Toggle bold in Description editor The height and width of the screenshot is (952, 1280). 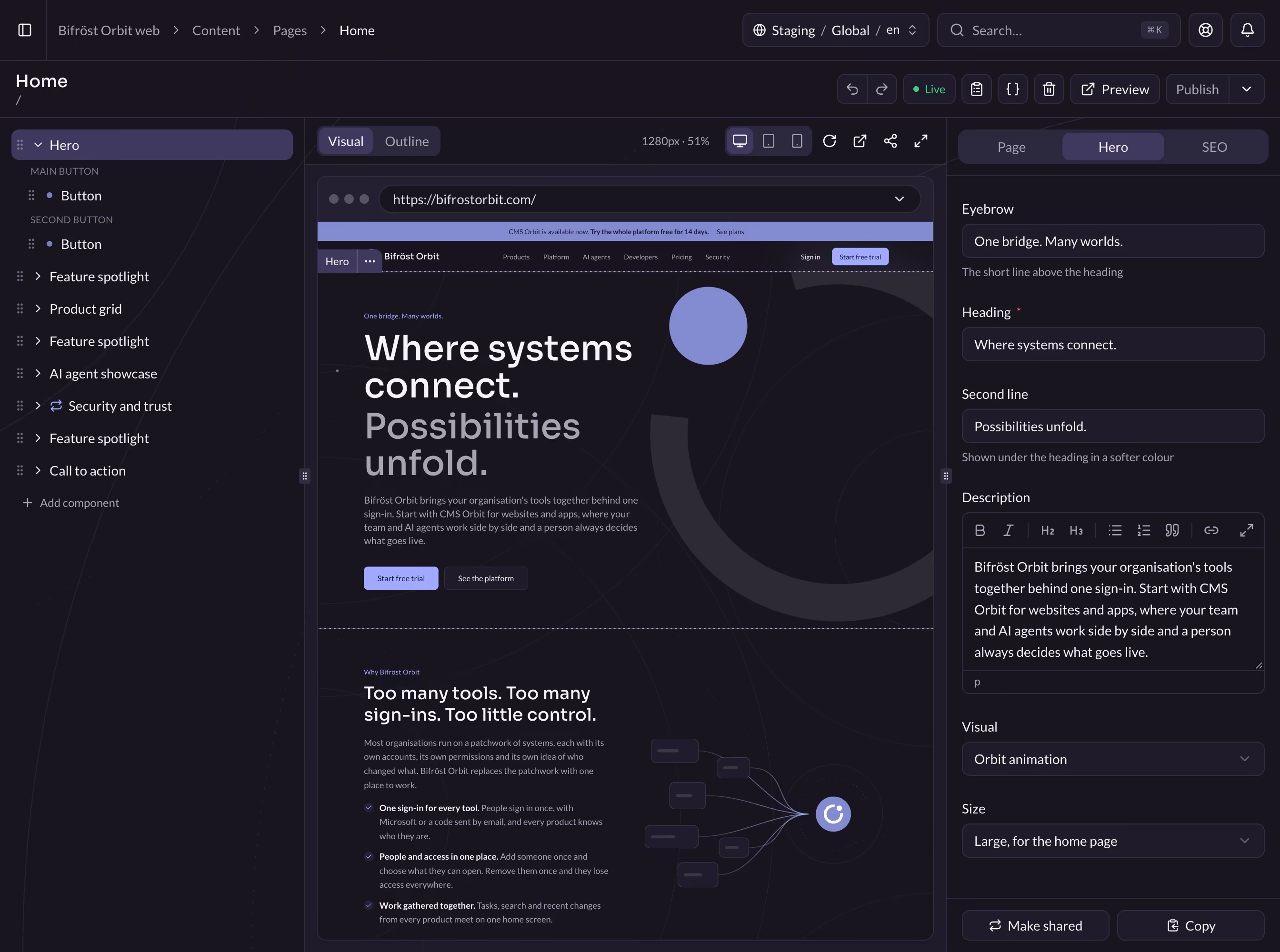[x=980, y=530]
